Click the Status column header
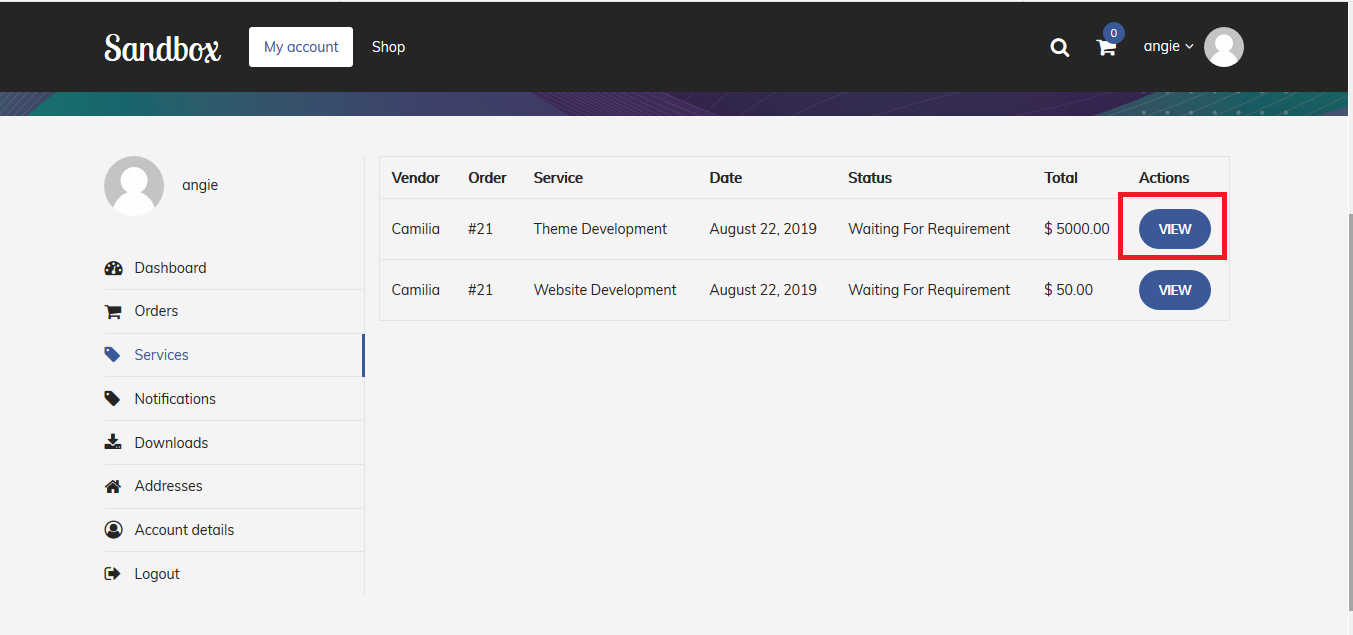Viewport: 1353px width, 635px height. tap(870, 178)
